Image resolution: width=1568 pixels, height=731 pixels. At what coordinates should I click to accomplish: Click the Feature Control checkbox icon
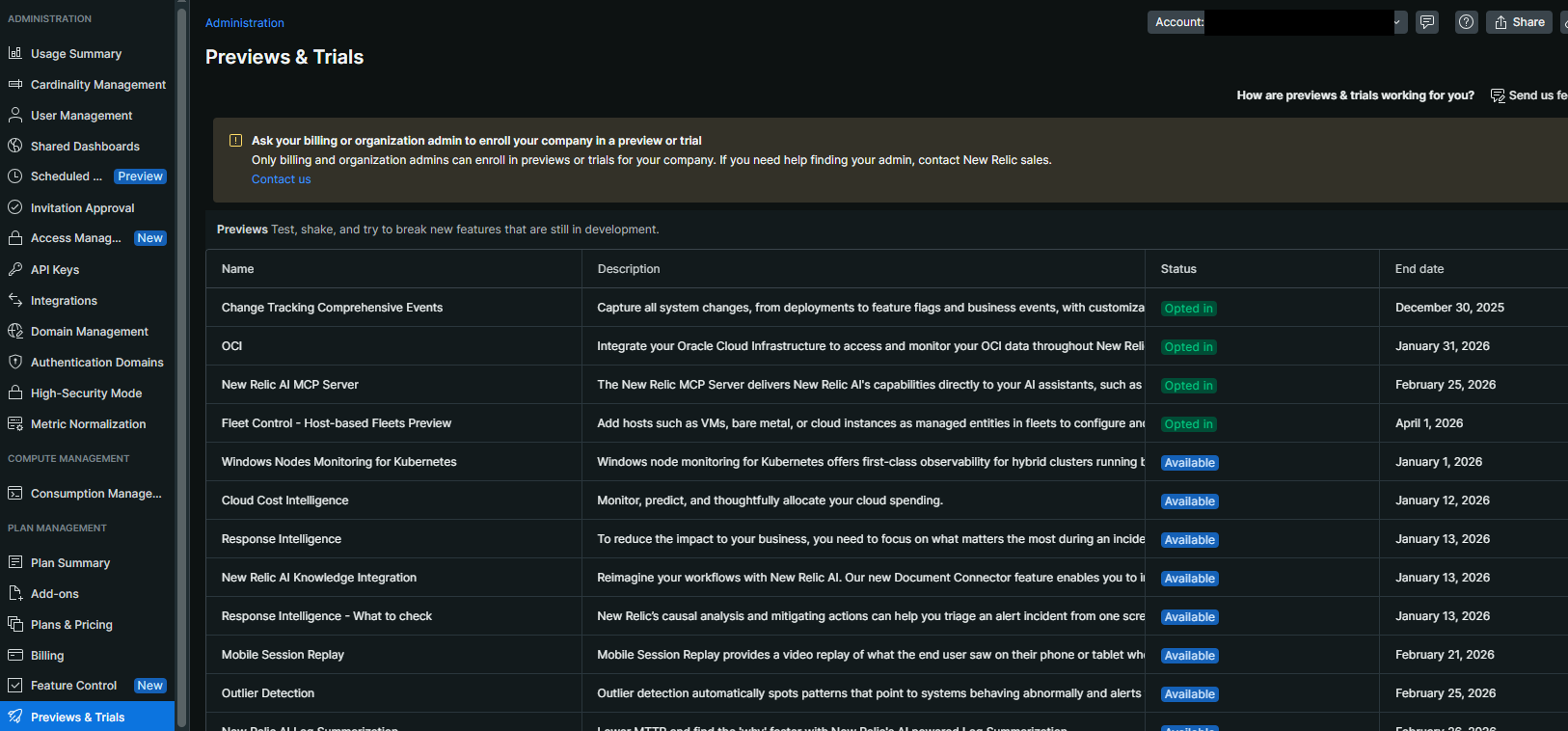15,685
